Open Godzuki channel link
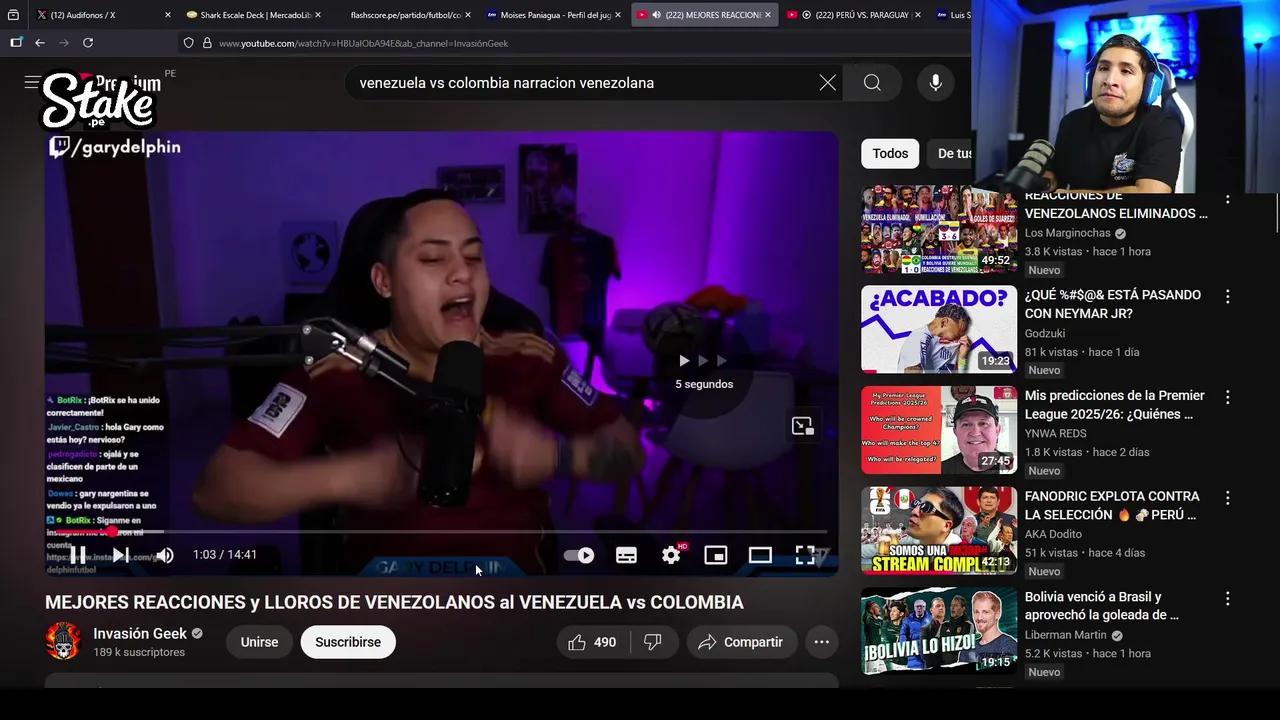This screenshot has height=720, width=1280. [1045, 333]
